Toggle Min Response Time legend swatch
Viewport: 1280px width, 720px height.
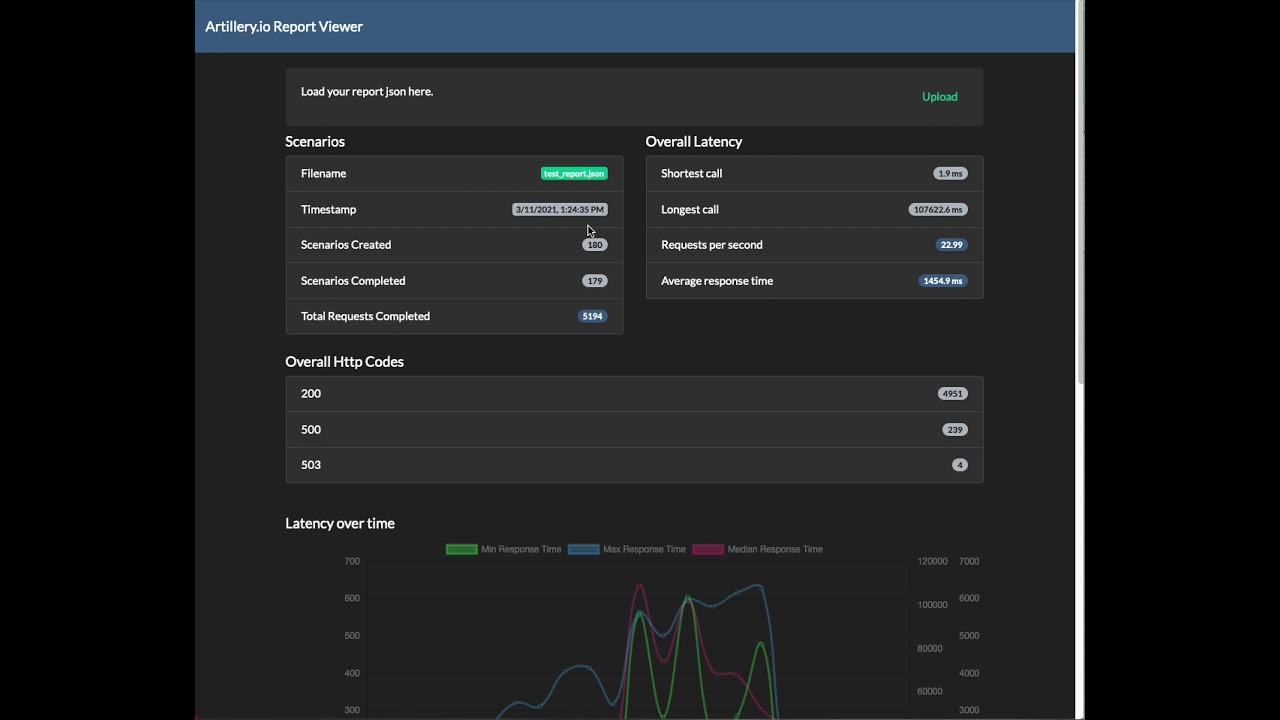461,549
